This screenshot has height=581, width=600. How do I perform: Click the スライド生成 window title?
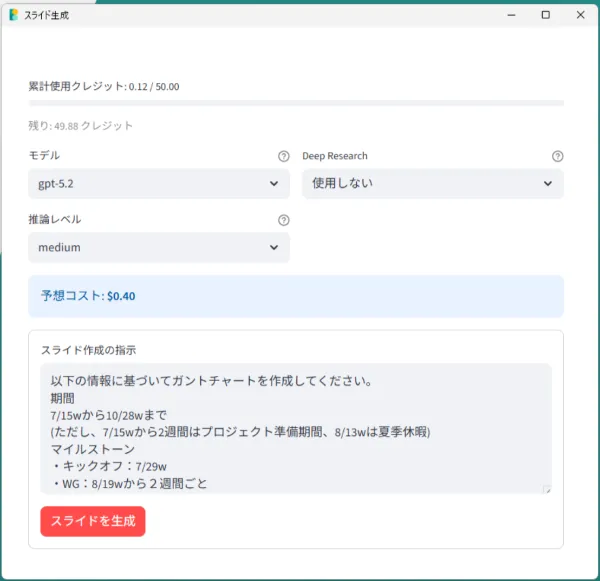click(46, 15)
